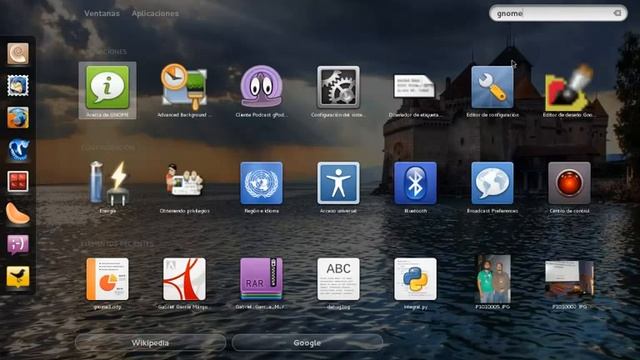Open Energía power settings
Viewport: 640px width, 360px height.
pos(107,187)
